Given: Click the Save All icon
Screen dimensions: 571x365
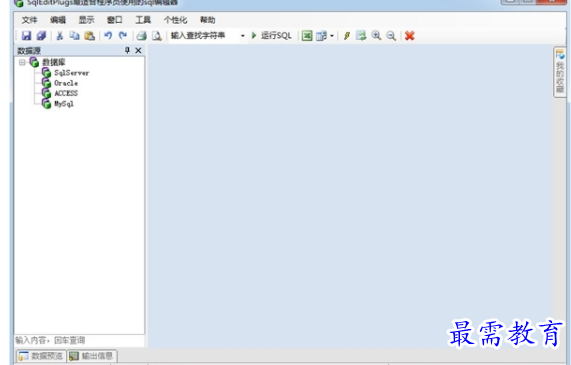Looking at the screenshot, I should (x=41, y=36).
